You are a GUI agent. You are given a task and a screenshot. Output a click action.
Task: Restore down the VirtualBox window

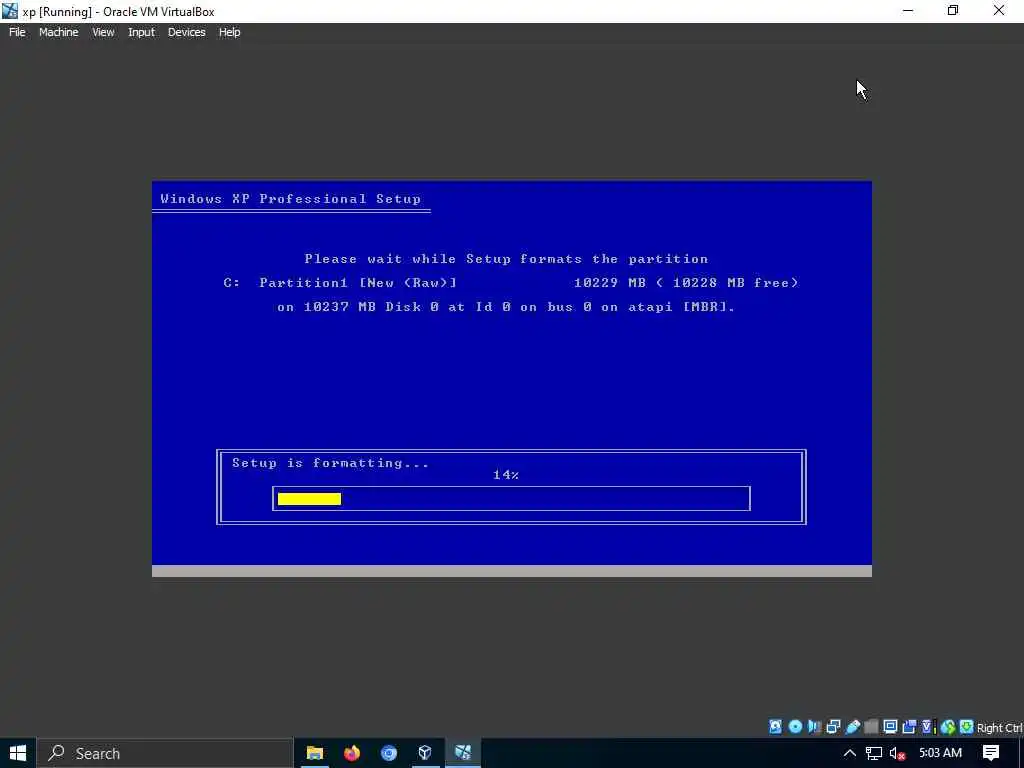[x=953, y=11]
